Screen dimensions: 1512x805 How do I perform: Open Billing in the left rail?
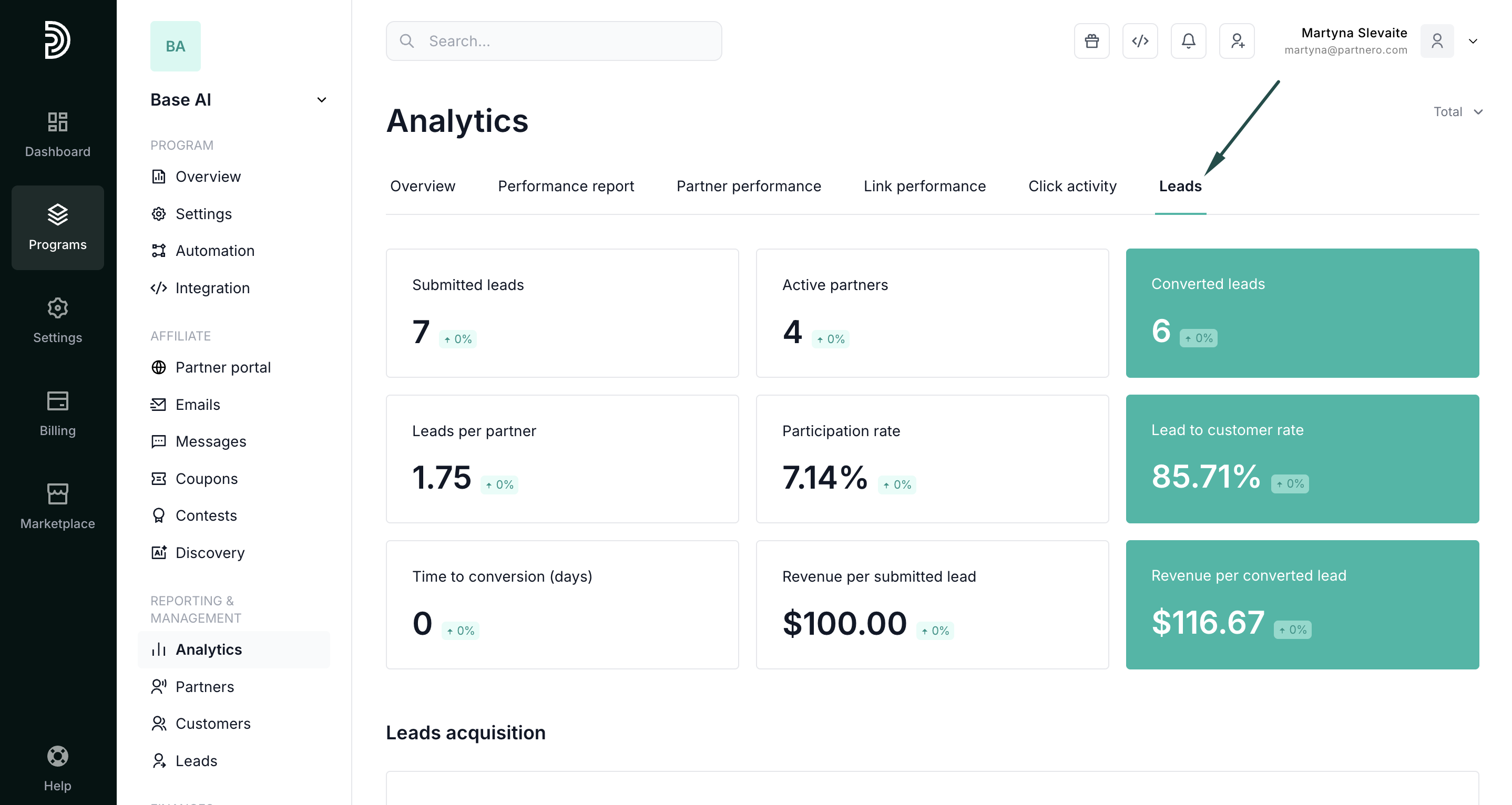(x=57, y=414)
